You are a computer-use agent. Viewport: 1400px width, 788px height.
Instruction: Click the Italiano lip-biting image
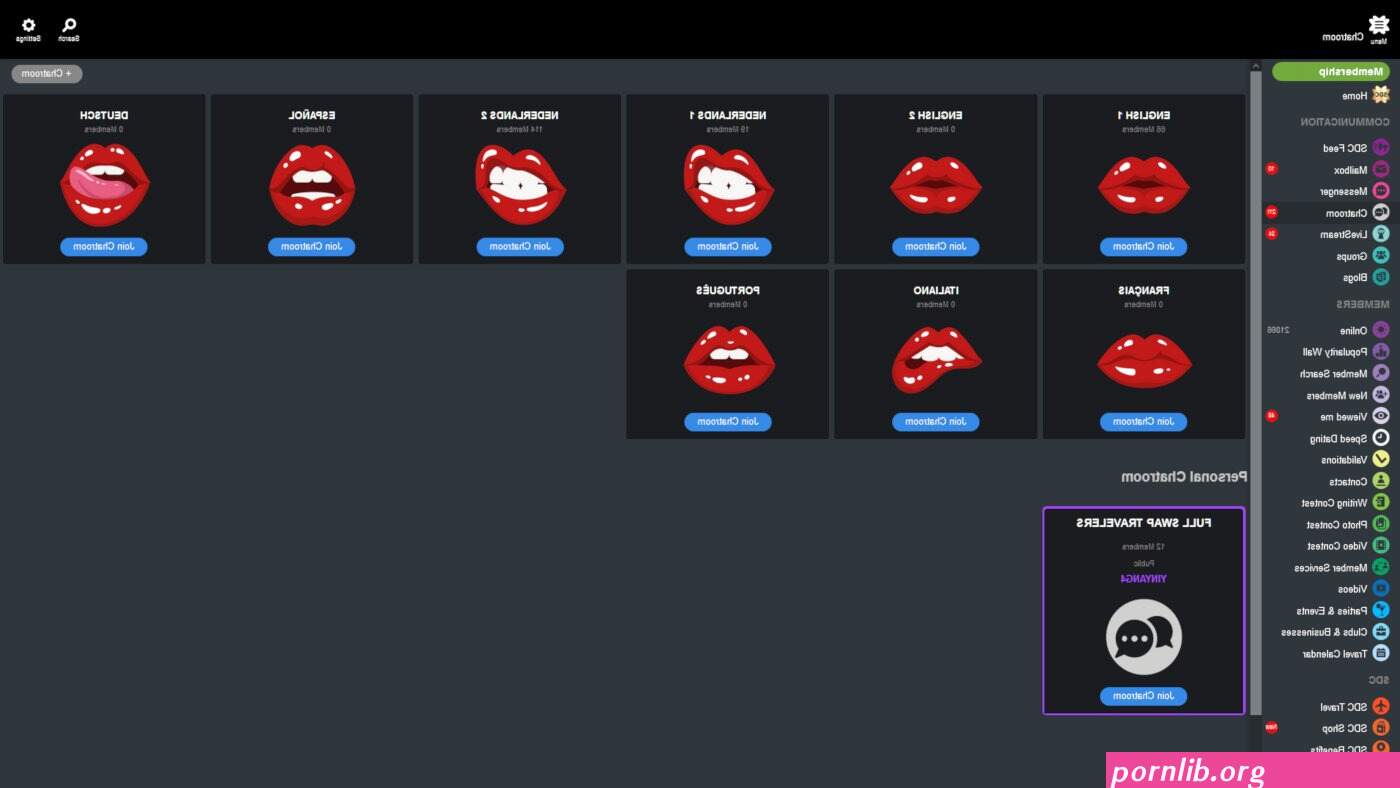[936, 360]
